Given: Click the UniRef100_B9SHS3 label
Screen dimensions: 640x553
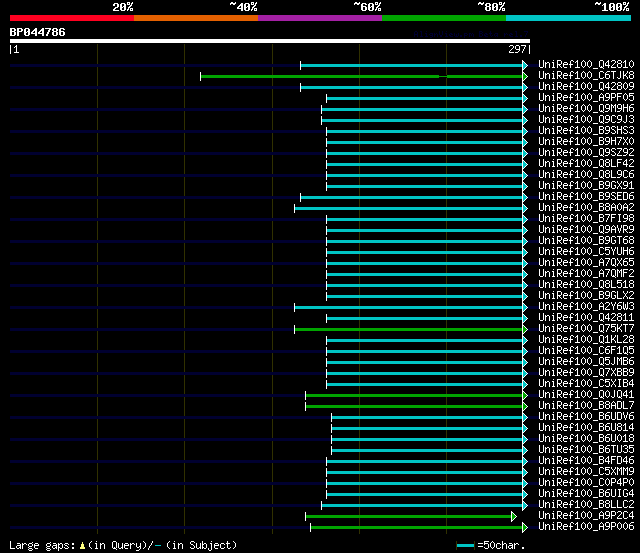Looking at the screenshot, I should 586,131.
